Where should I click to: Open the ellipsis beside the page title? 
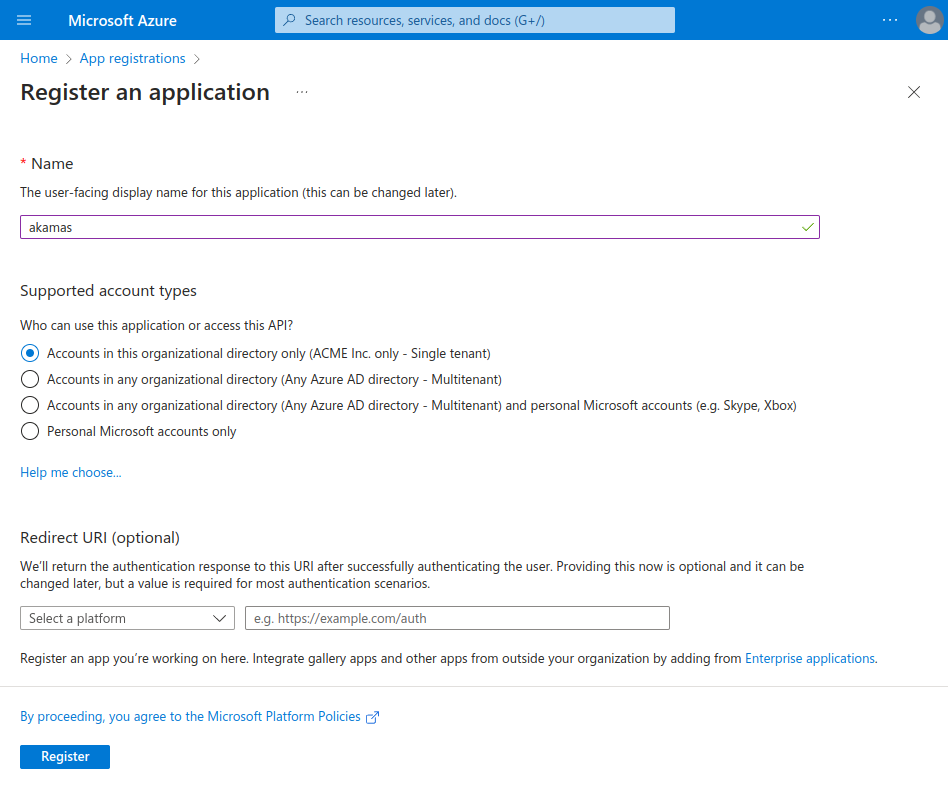302,92
